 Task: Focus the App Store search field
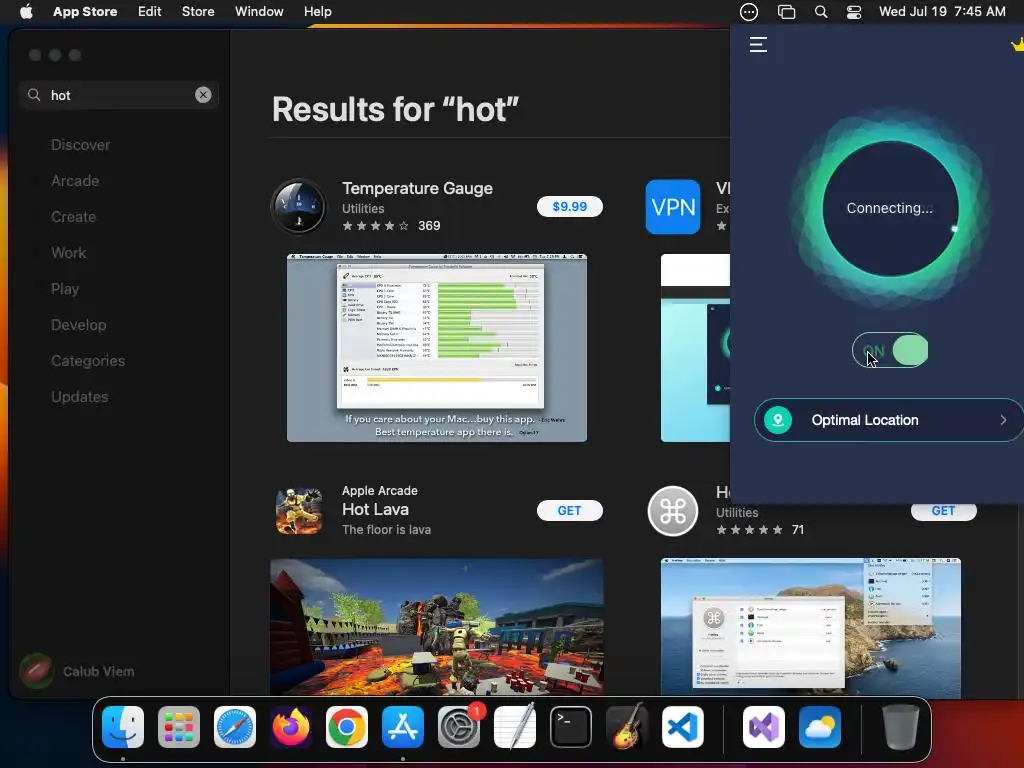tap(118, 95)
